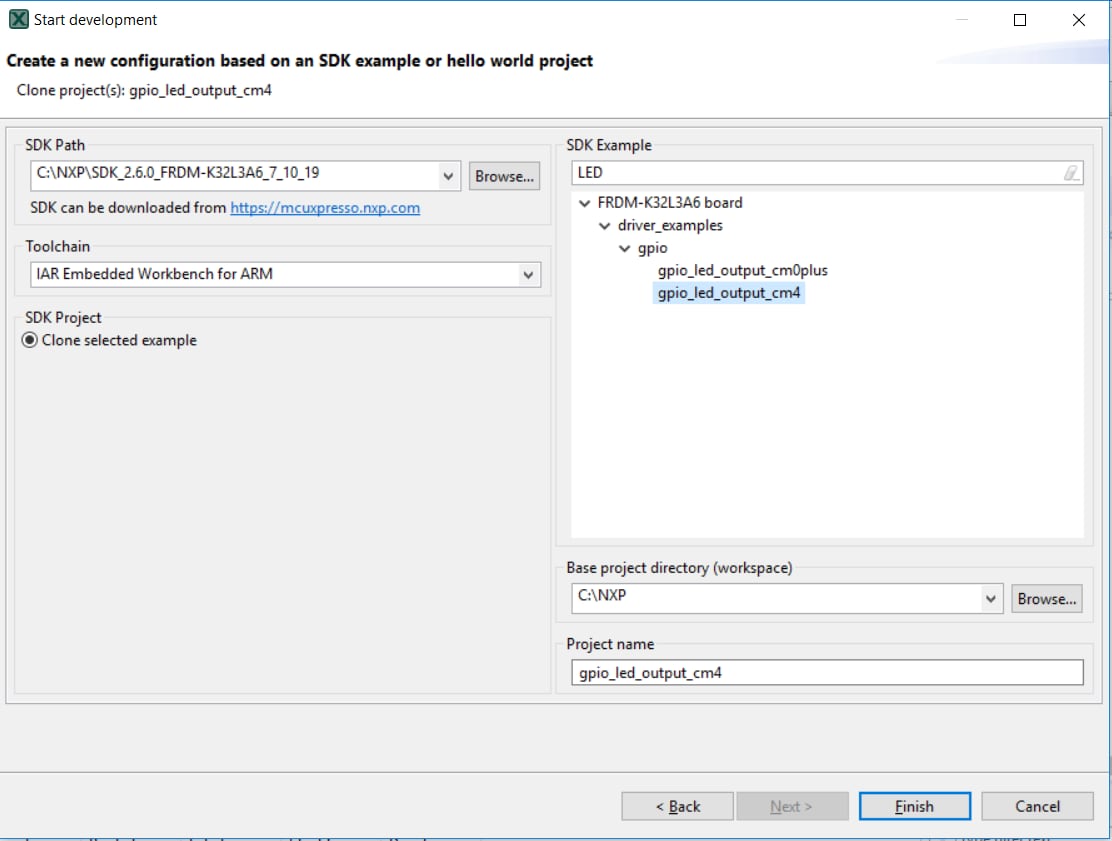Collapse the FRDM-K32L3A6 board node
The height and width of the screenshot is (841, 1112).
pyautogui.click(x=584, y=203)
